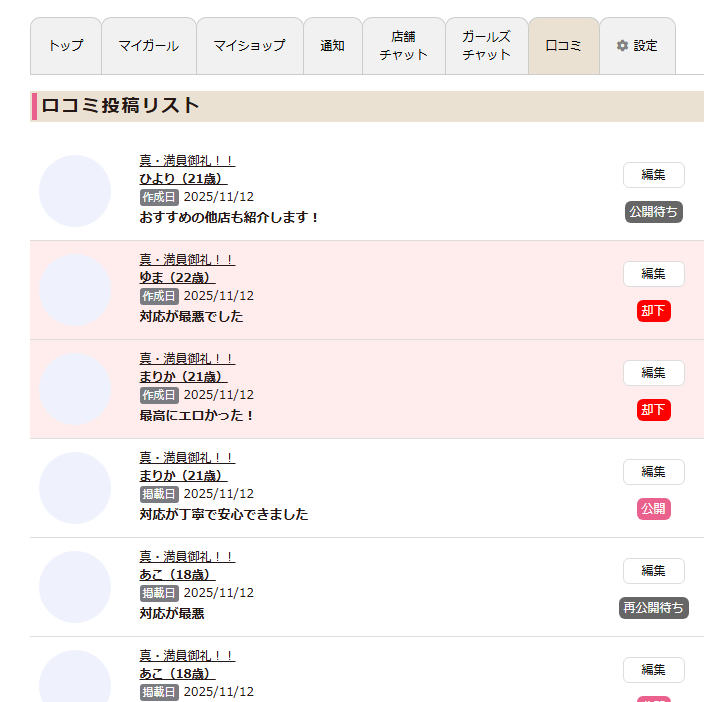Switch to the マイガール tab
Image resolution: width=713 pixels, height=702 pixels.
click(148, 46)
